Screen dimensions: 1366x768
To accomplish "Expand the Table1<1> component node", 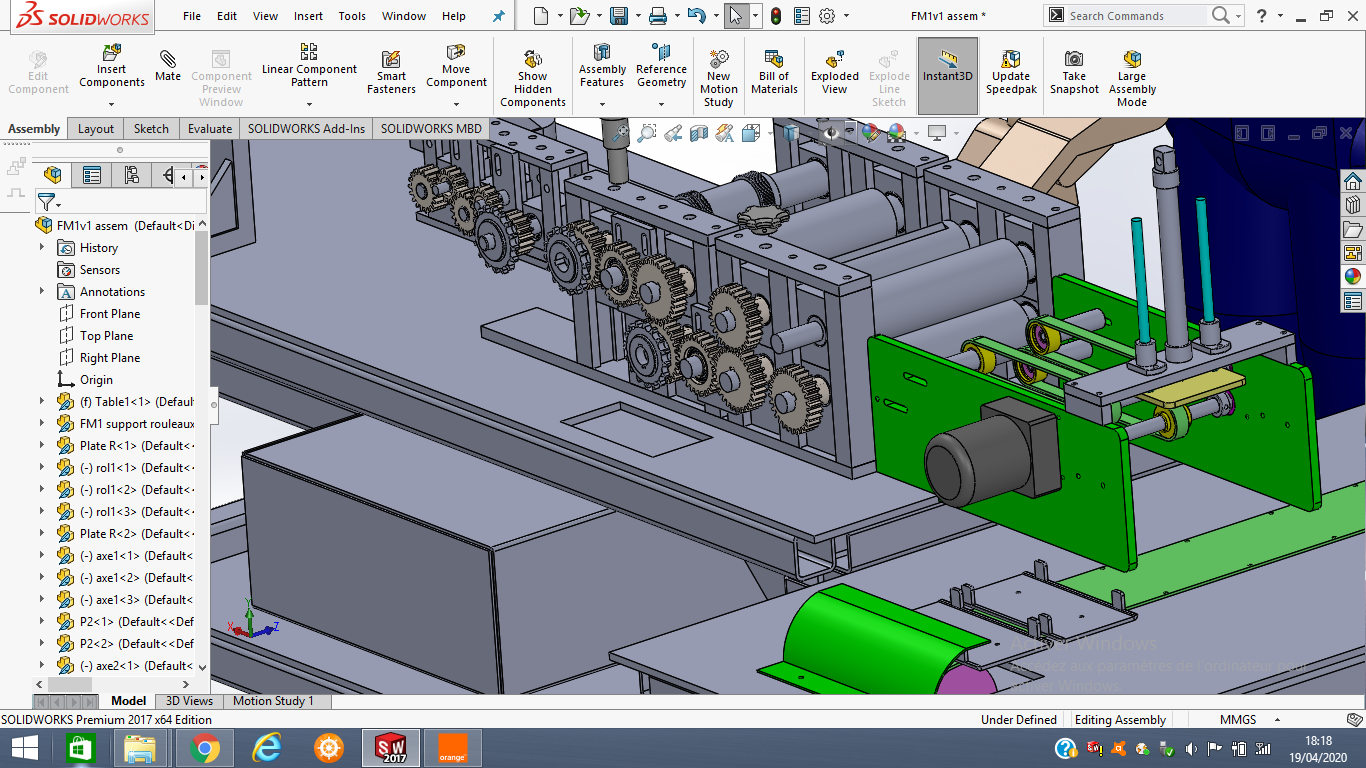I will coord(42,401).
